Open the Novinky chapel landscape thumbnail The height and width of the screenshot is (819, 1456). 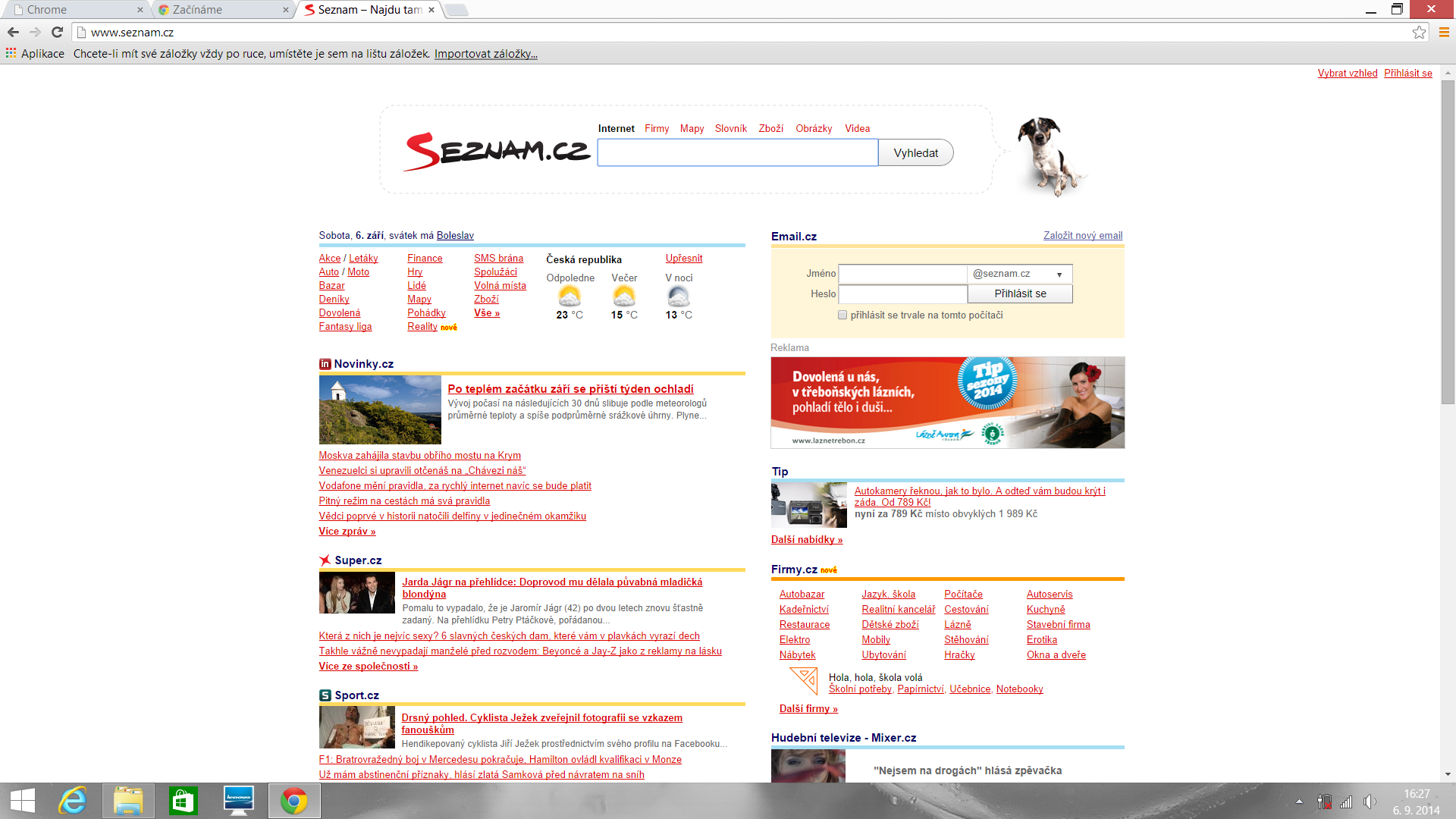click(x=380, y=410)
